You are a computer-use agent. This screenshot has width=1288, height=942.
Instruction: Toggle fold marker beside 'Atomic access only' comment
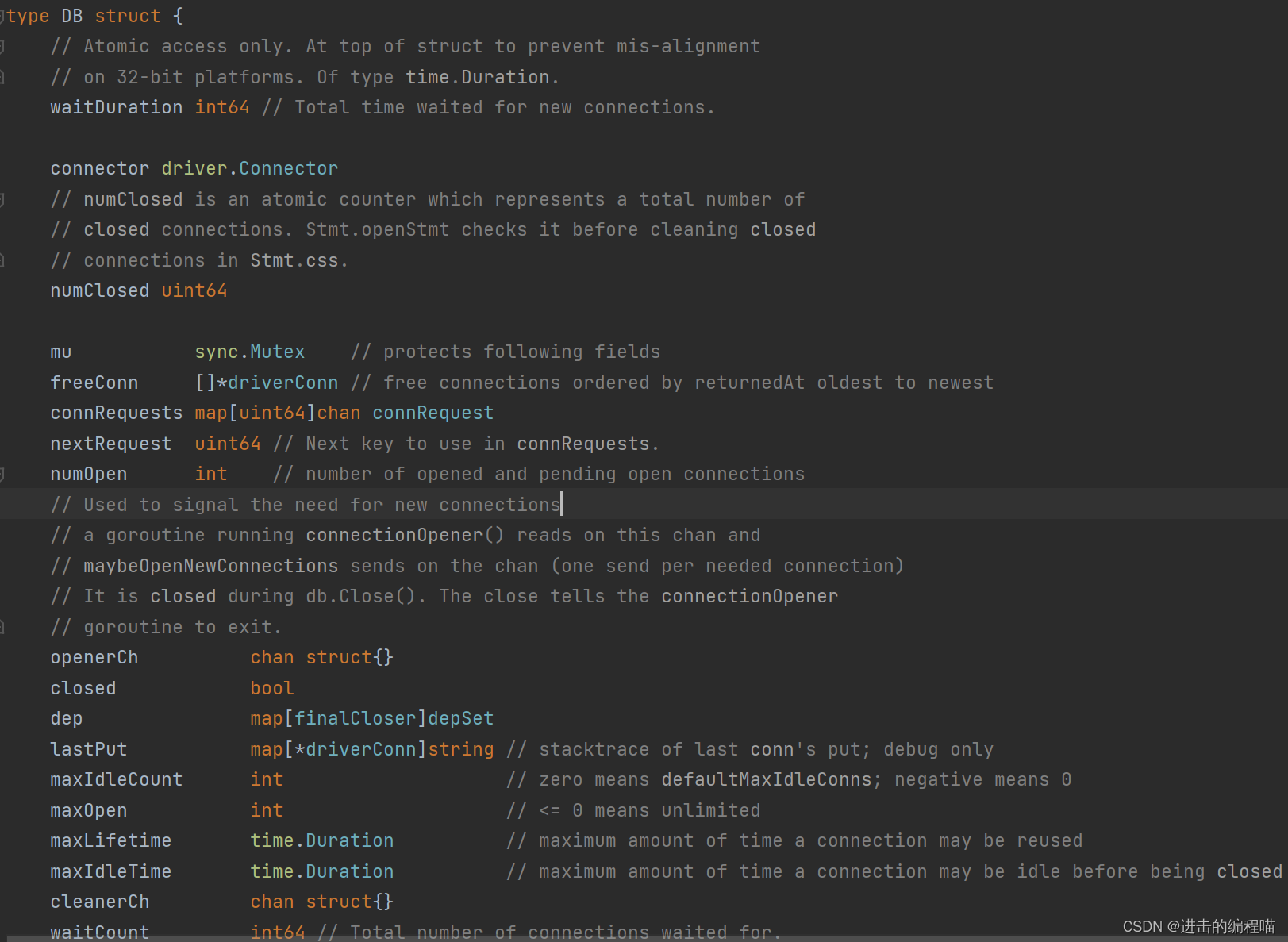click(2, 47)
